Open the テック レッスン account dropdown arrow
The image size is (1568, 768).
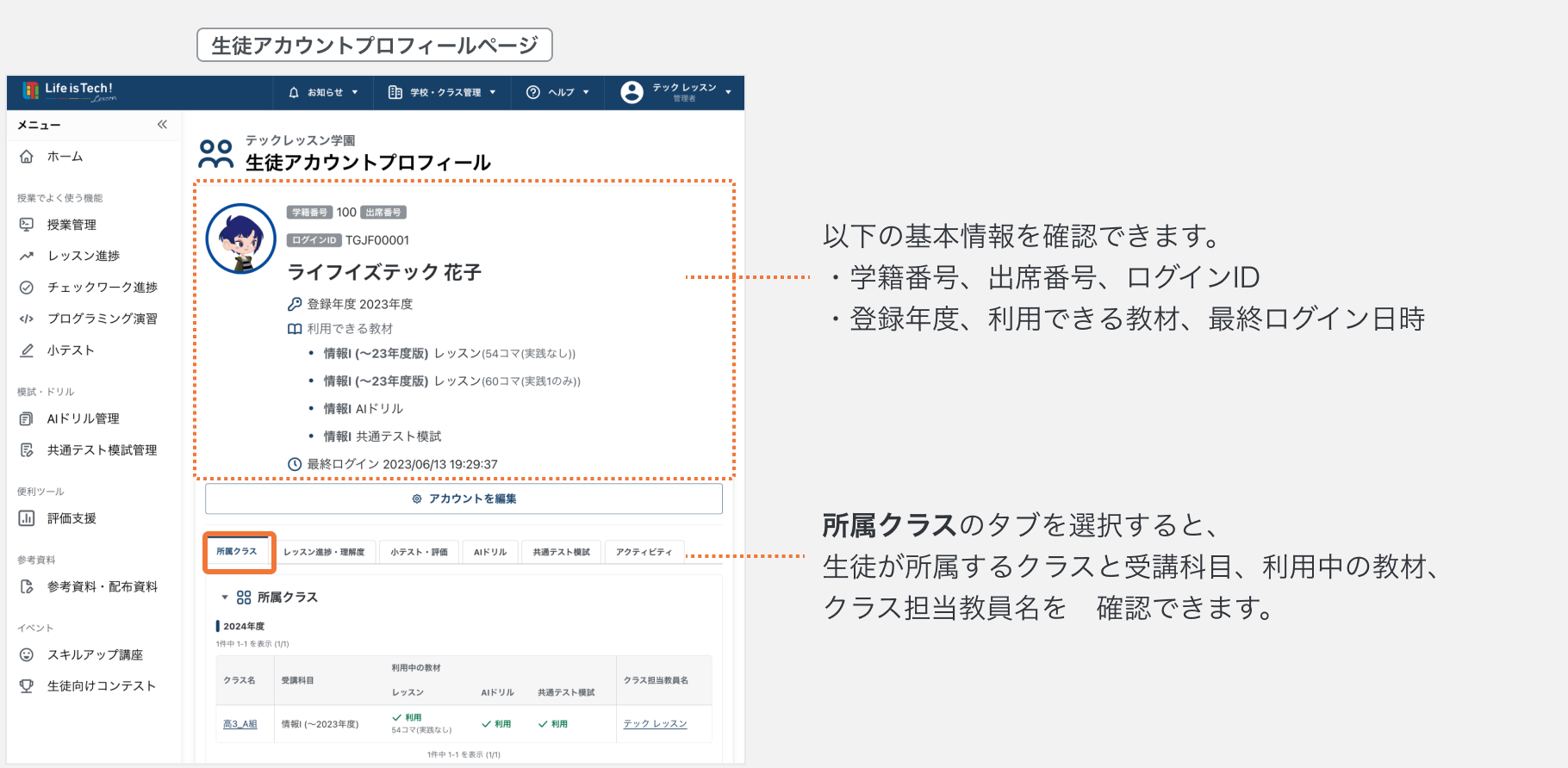729,92
